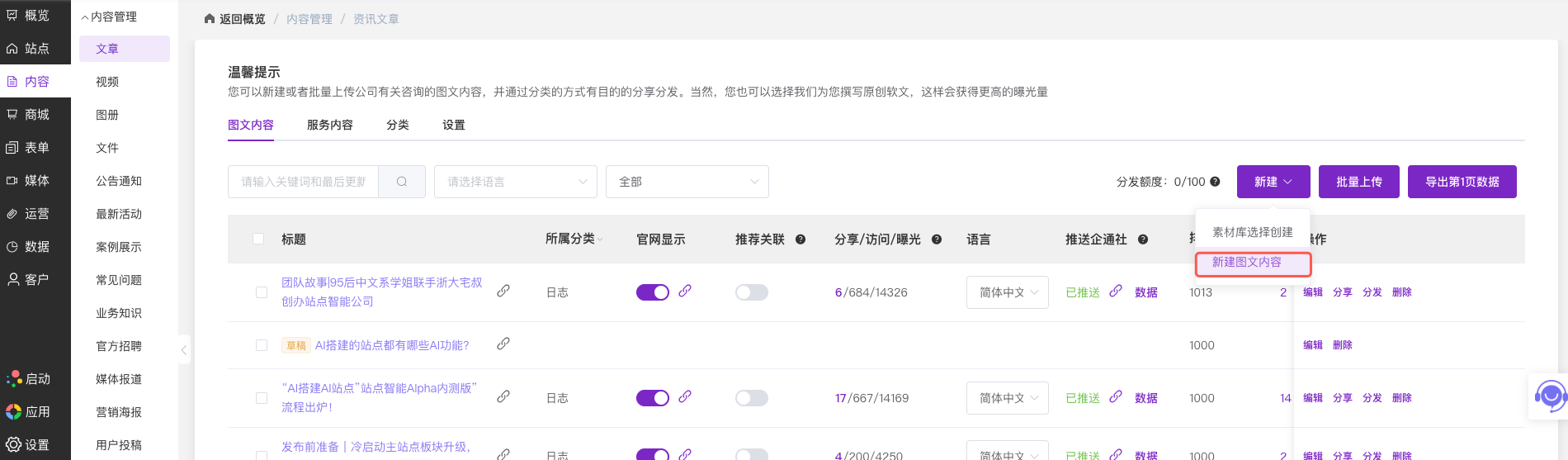Collapse the 内容管理 sidebar section
This screenshot has width=1568, height=460.
pyautogui.click(x=109, y=17)
